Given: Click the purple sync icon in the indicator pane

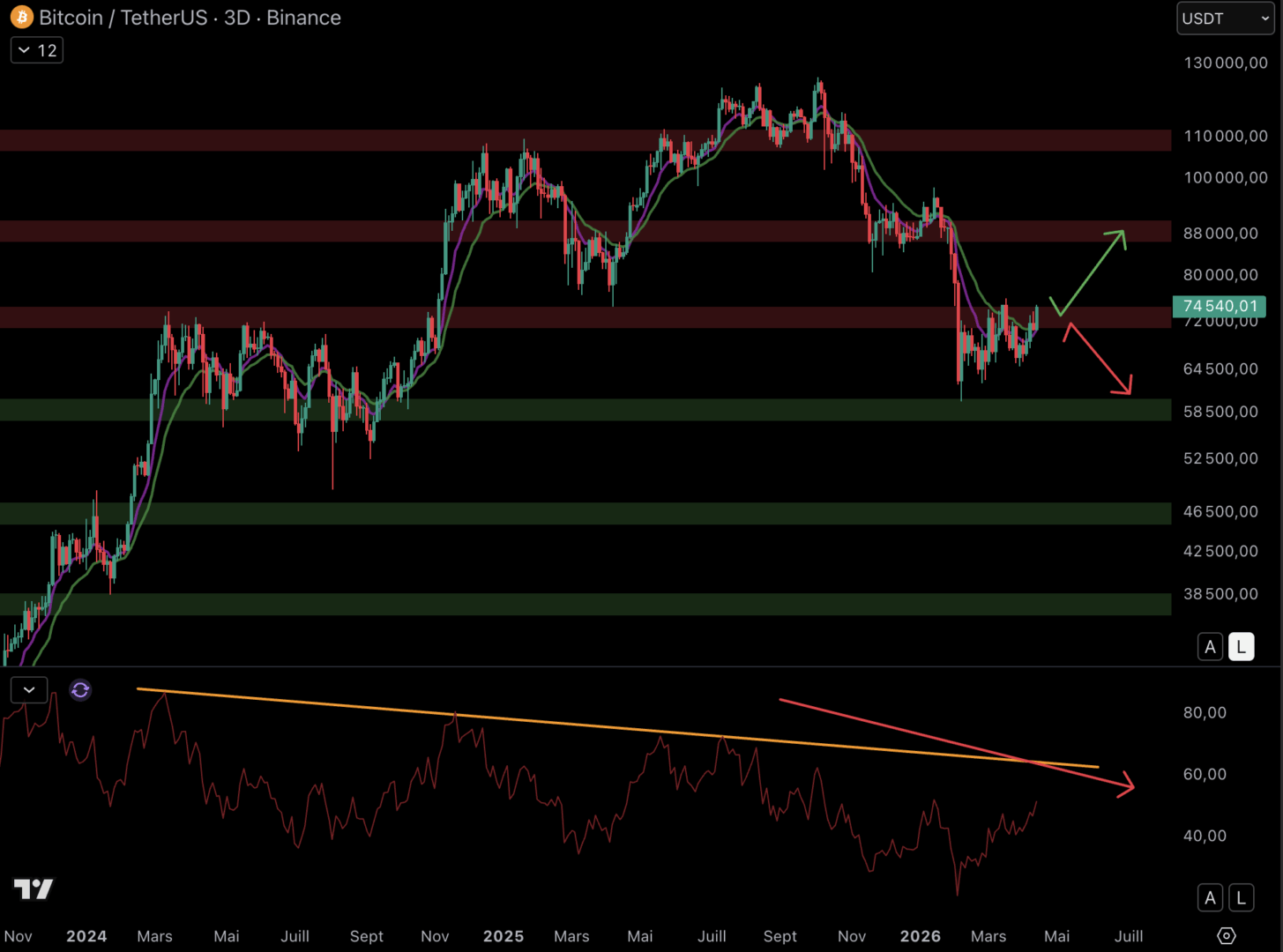Looking at the screenshot, I should (x=80, y=690).
